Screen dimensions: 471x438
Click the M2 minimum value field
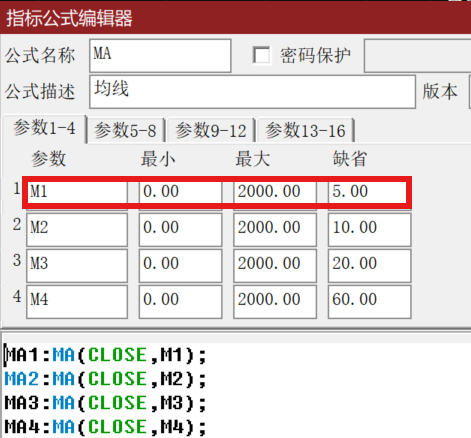[x=180, y=230]
